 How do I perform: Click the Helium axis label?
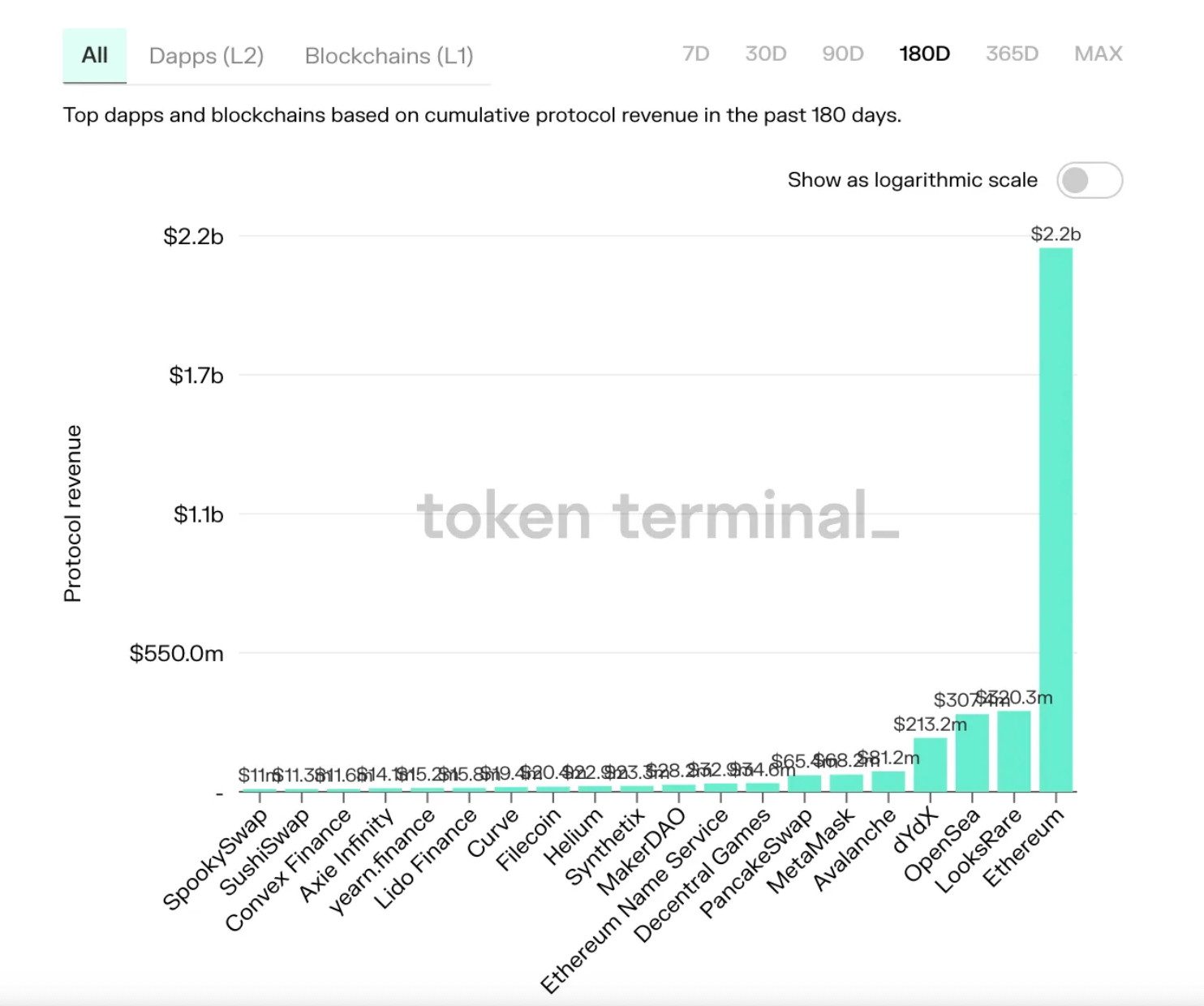[x=573, y=836]
